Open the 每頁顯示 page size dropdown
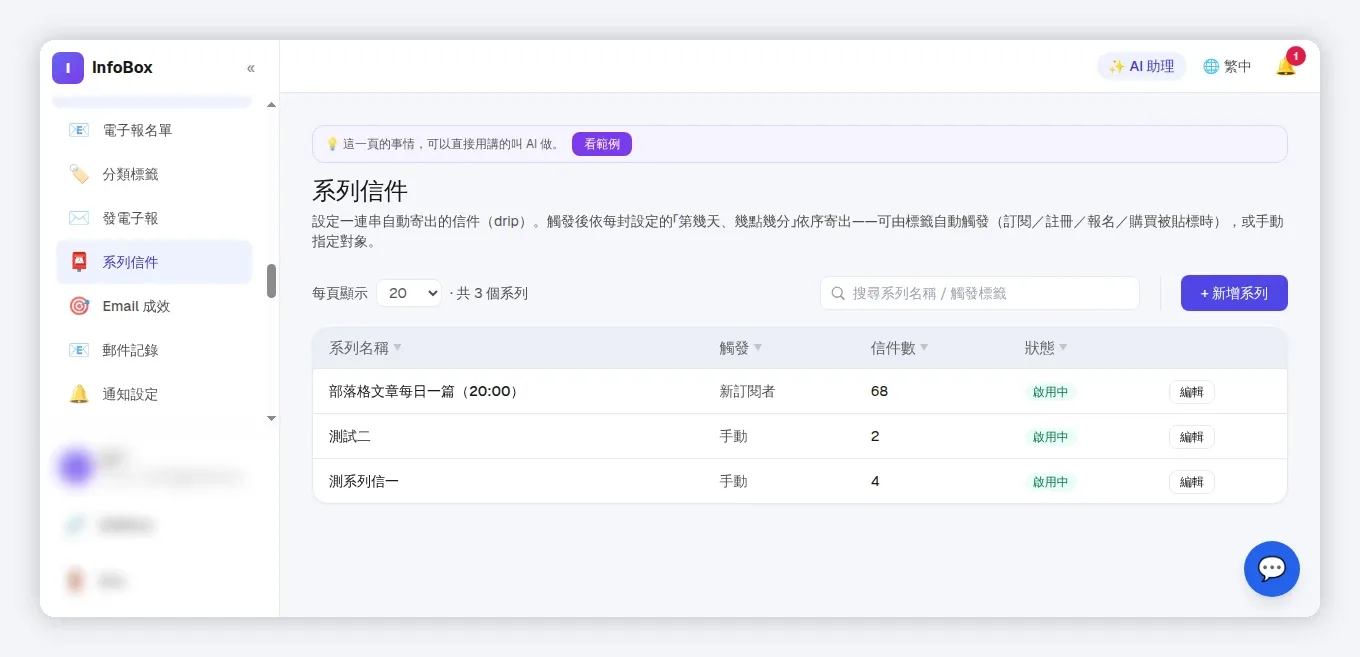The width and height of the screenshot is (1360, 657). pyautogui.click(x=409, y=293)
